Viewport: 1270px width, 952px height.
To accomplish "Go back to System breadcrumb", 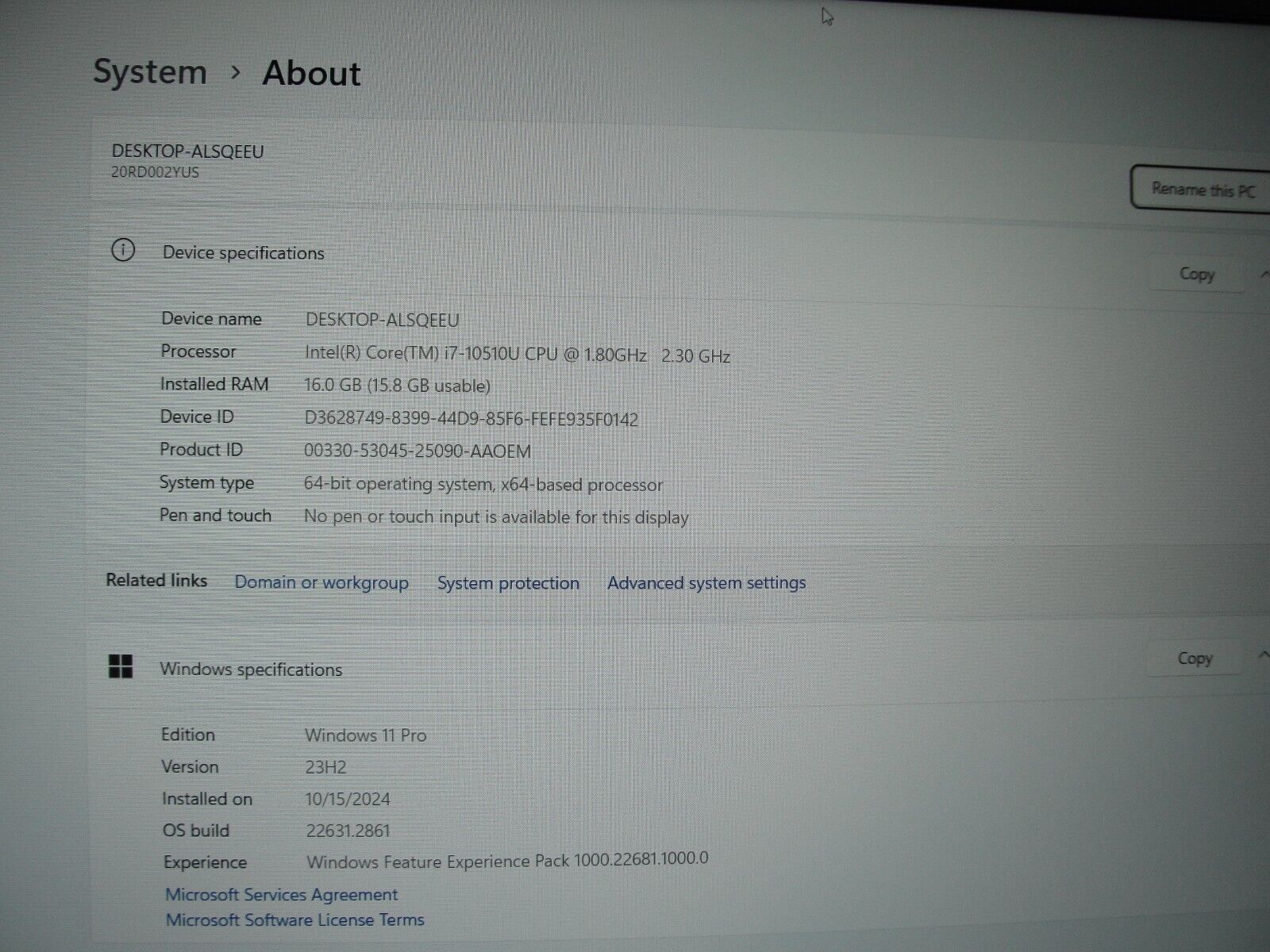I will click(150, 71).
